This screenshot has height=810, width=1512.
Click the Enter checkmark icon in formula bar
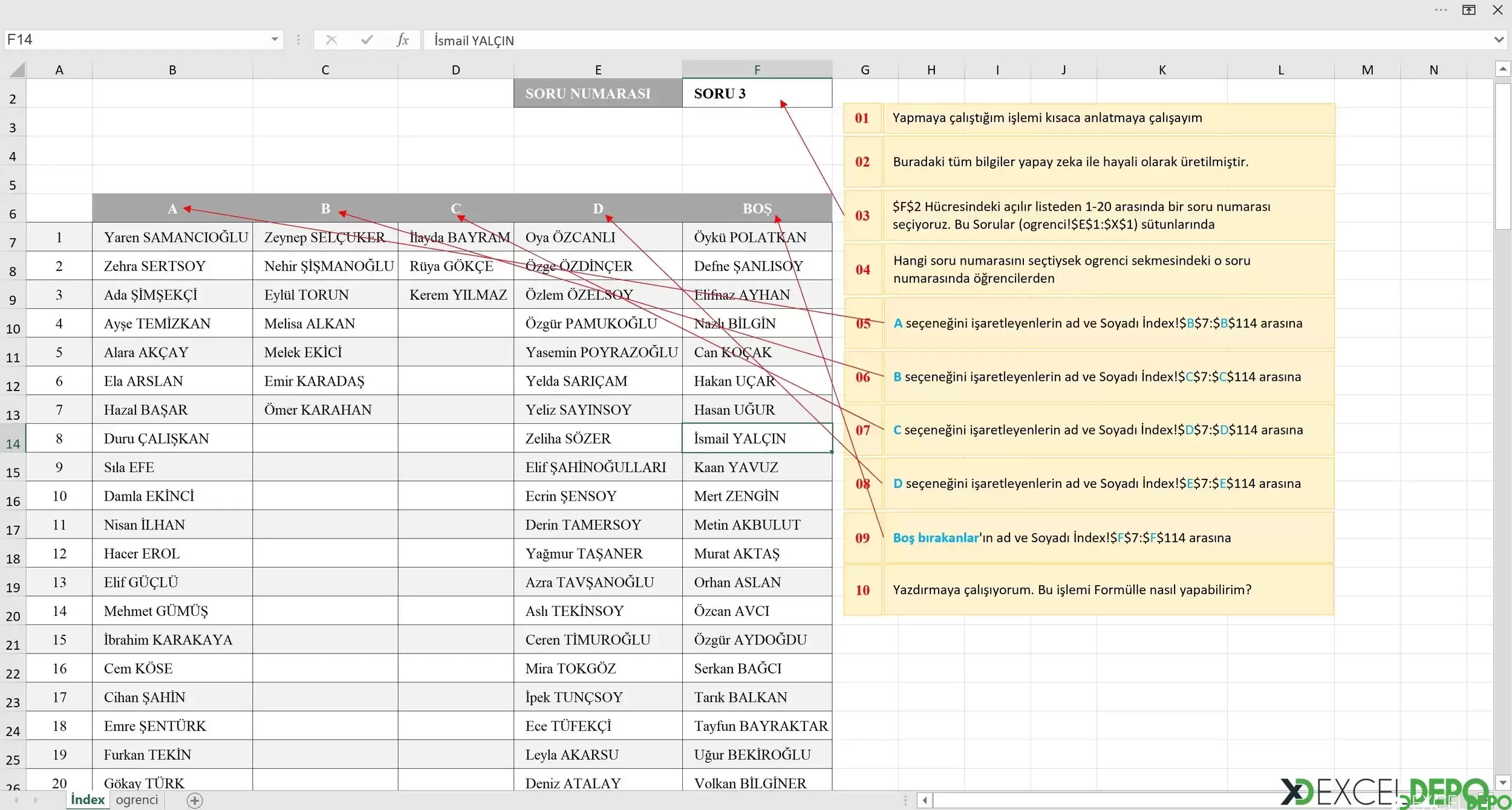(x=367, y=40)
